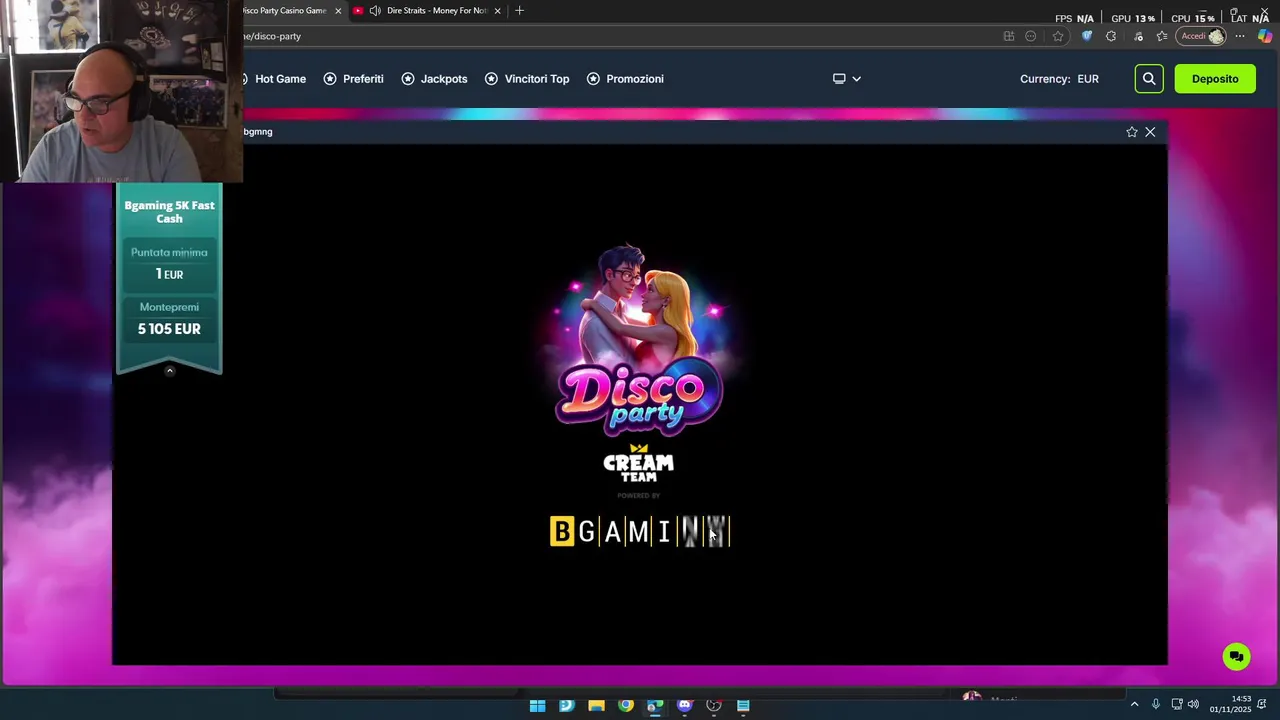Click the star icon beside Preferiti

(330, 79)
